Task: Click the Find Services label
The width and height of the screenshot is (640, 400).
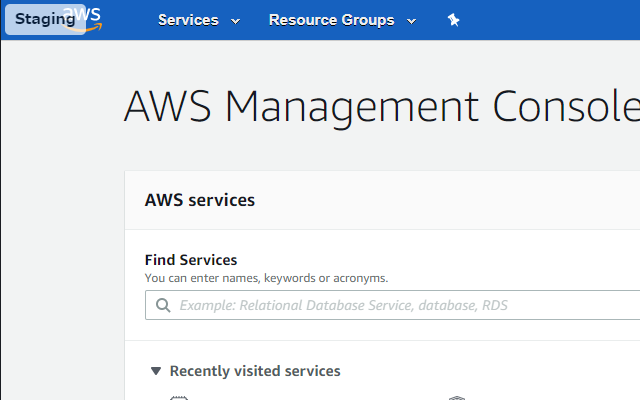Action: pyautogui.click(x=191, y=260)
